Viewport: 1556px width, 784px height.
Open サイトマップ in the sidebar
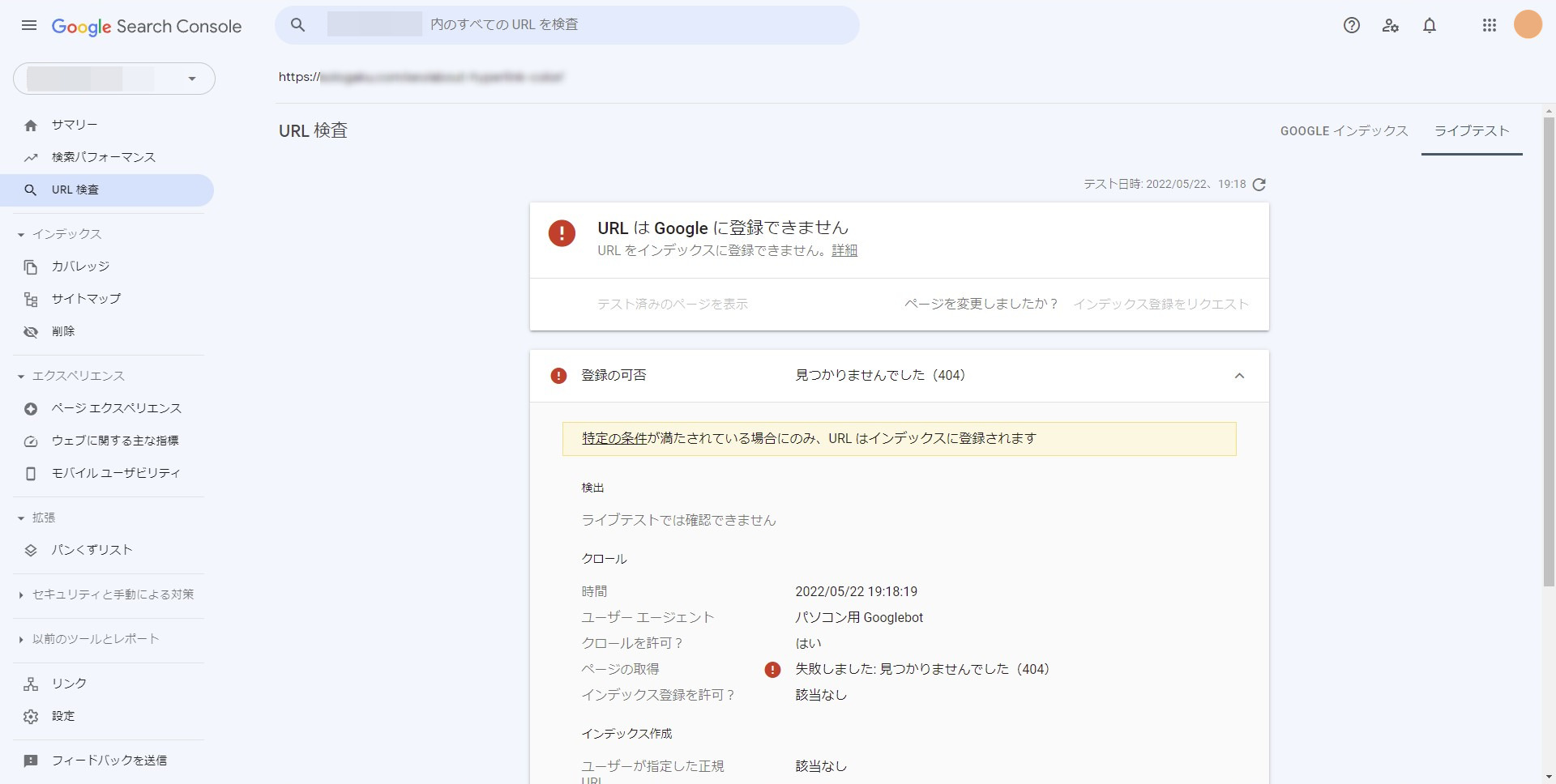[86, 299]
